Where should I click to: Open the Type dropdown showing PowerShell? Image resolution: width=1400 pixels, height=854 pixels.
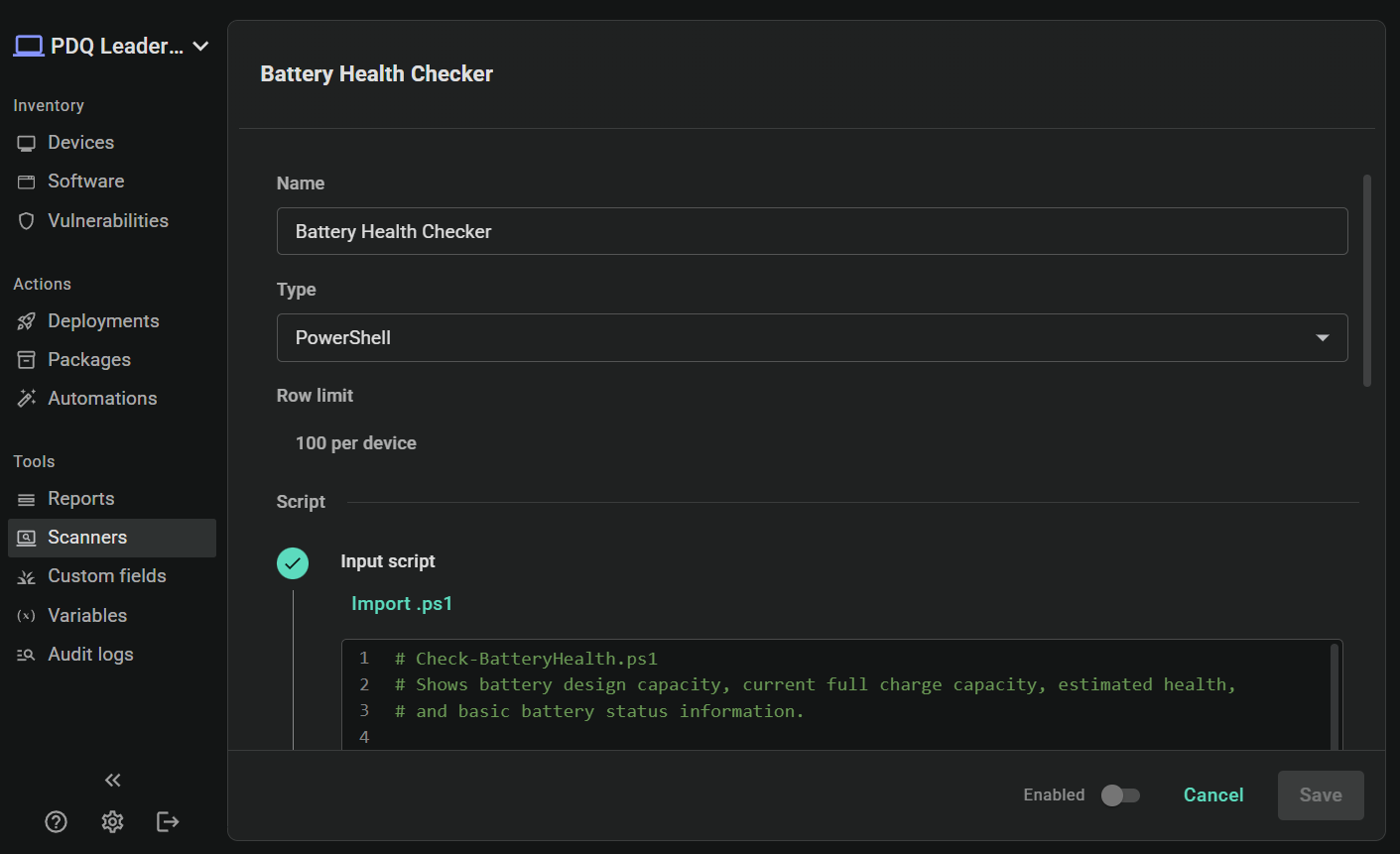point(812,338)
